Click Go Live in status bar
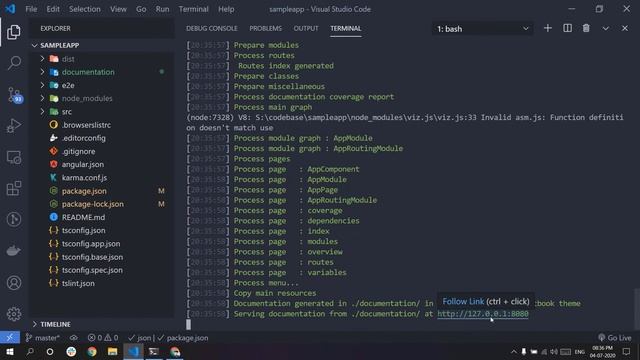Image resolution: width=640 pixels, height=360 pixels. click(615, 338)
